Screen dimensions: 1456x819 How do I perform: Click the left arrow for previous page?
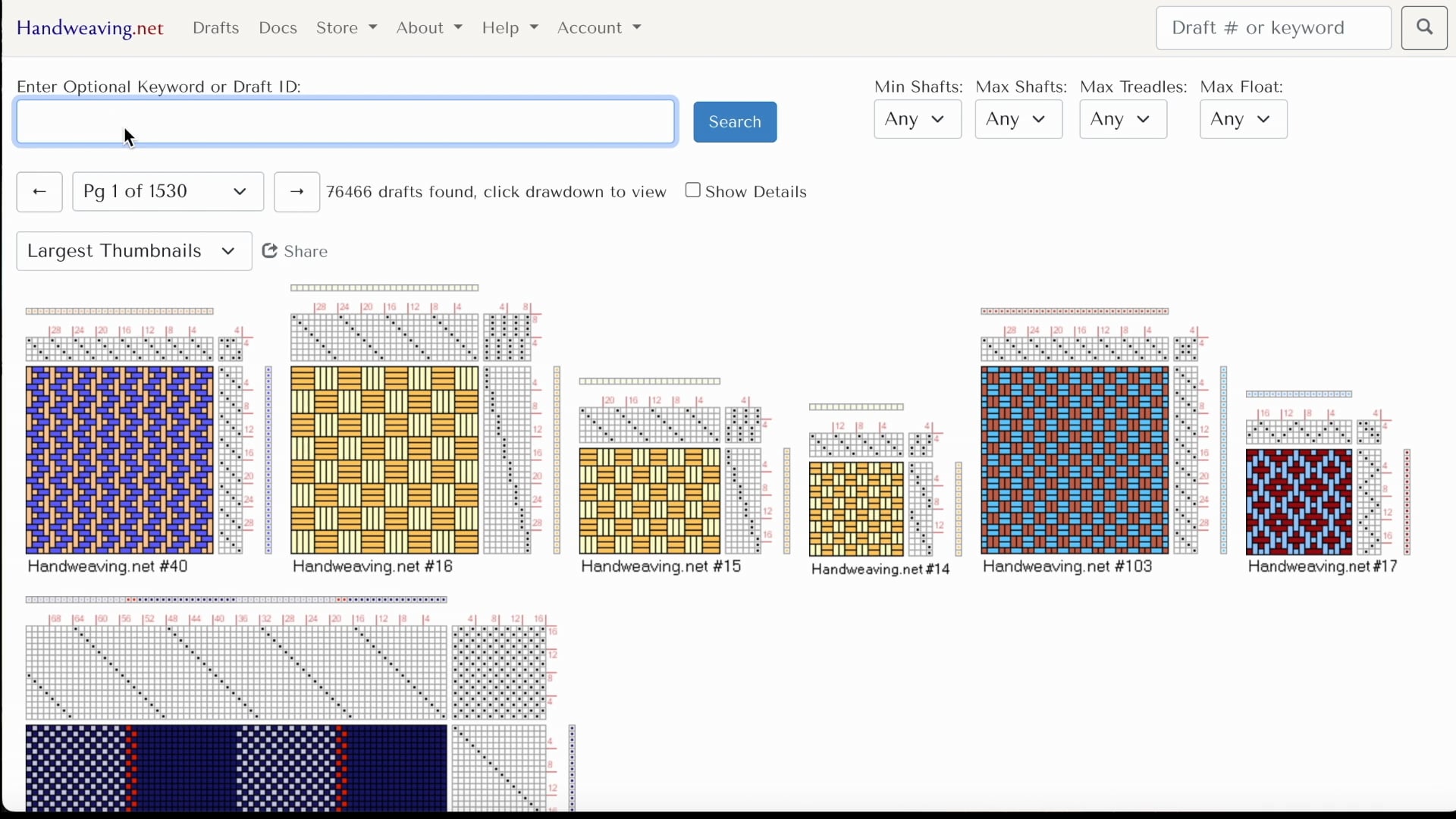39,192
